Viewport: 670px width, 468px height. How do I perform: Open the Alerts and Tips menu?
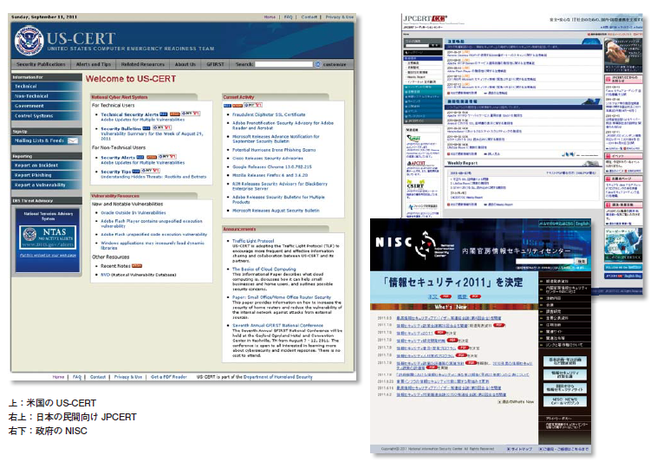coord(97,62)
